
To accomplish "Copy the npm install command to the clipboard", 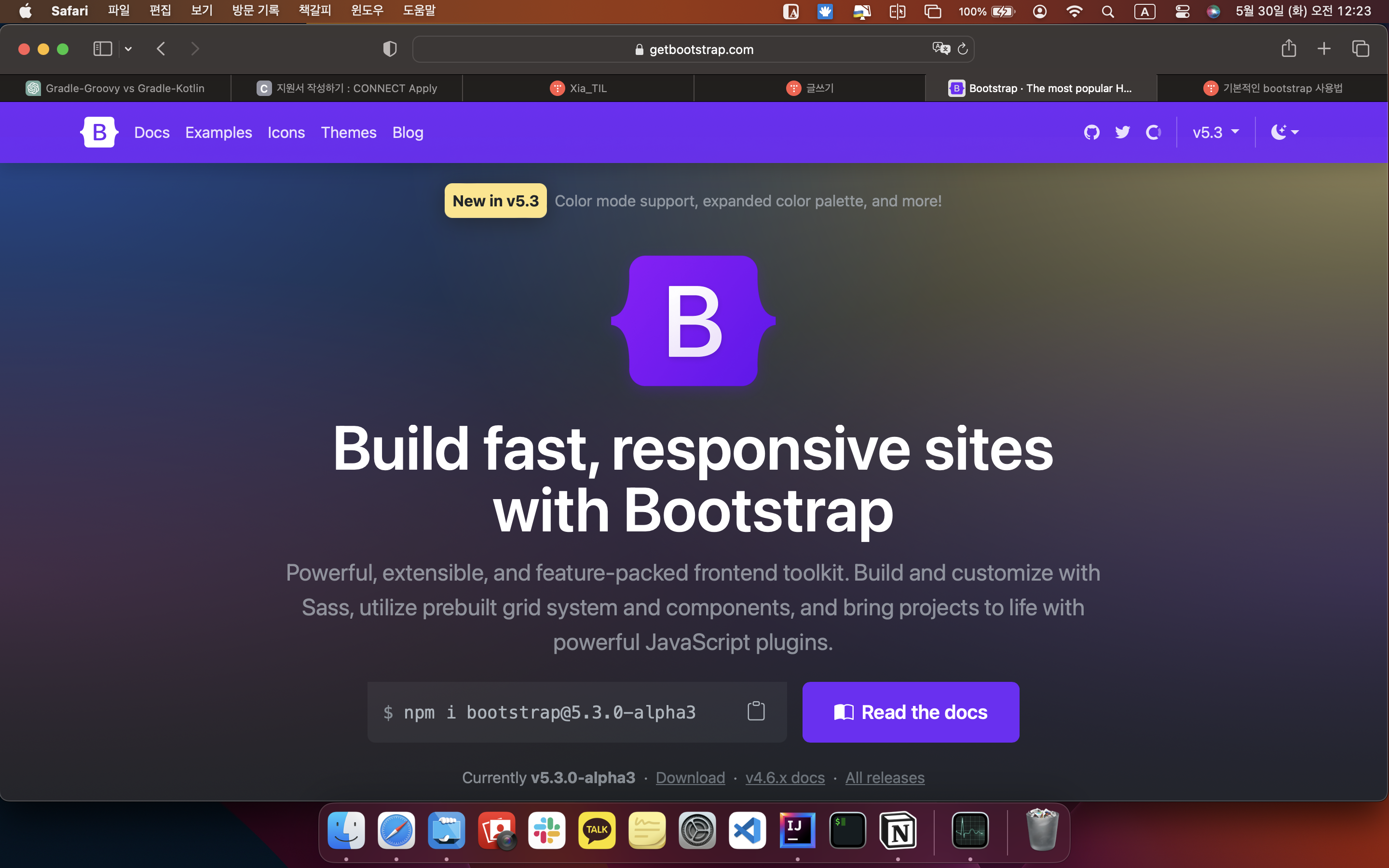I will (x=756, y=711).
